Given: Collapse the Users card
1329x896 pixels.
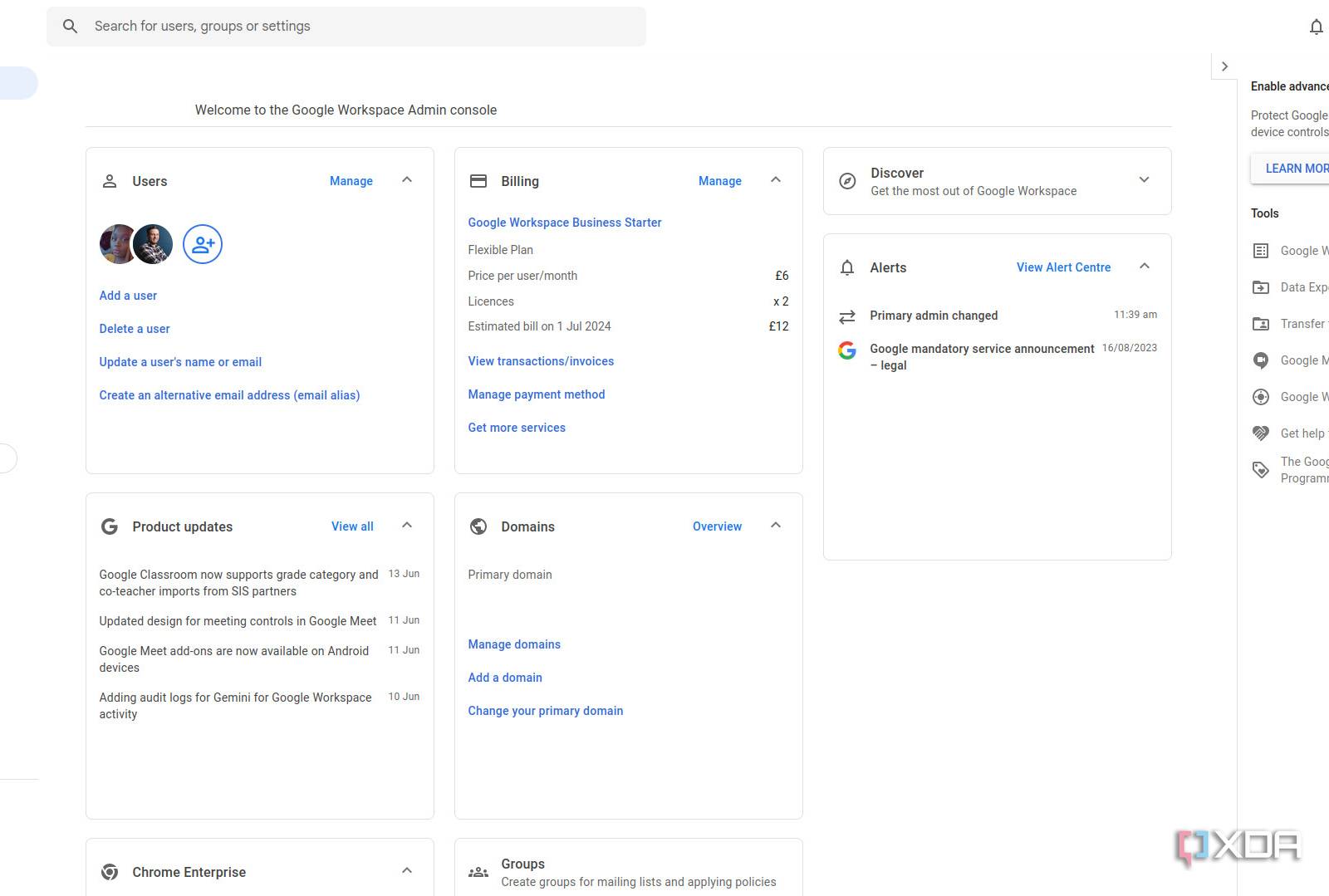Looking at the screenshot, I should [407, 180].
